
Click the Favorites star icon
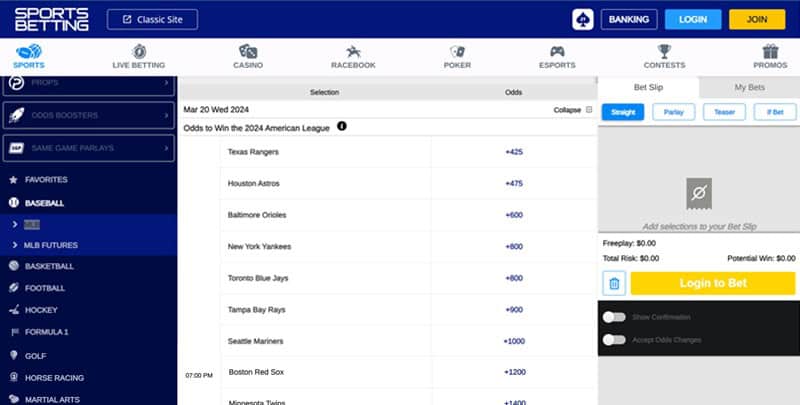[x=13, y=180]
